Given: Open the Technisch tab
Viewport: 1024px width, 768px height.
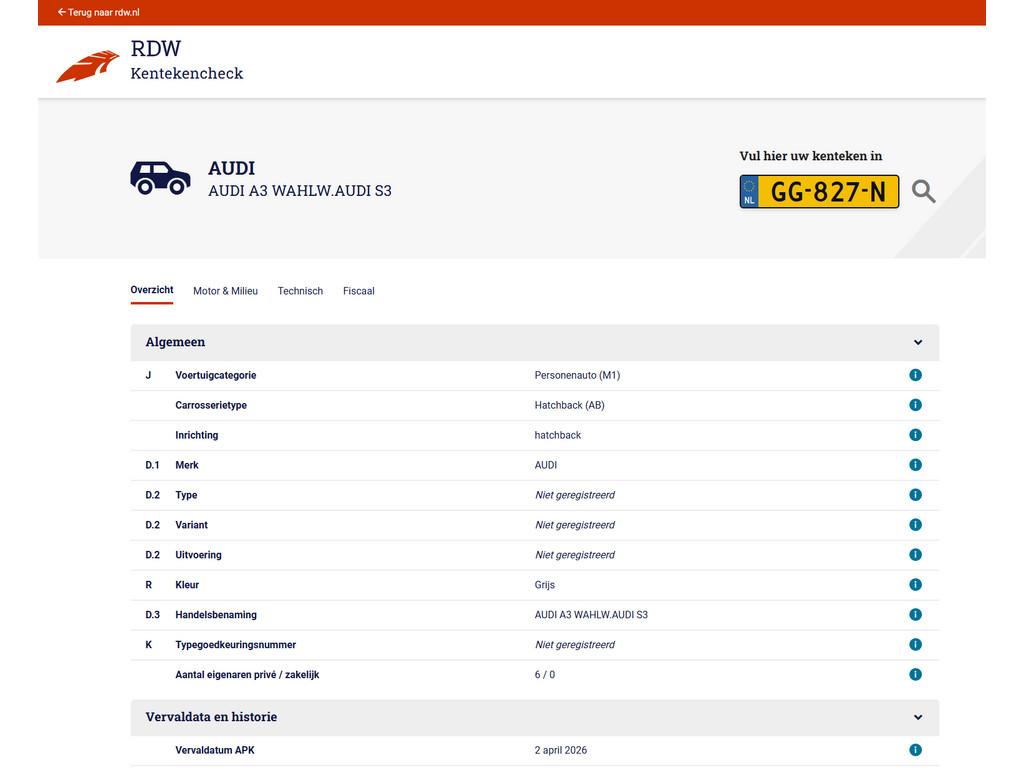Looking at the screenshot, I should [x=300, y=291].
